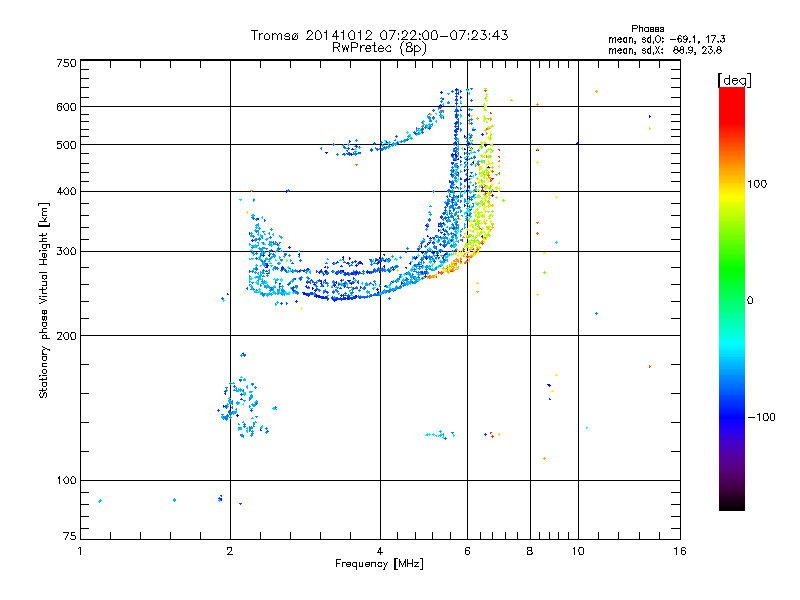Click the 'Phases' statistics header

tap(647, 29)
